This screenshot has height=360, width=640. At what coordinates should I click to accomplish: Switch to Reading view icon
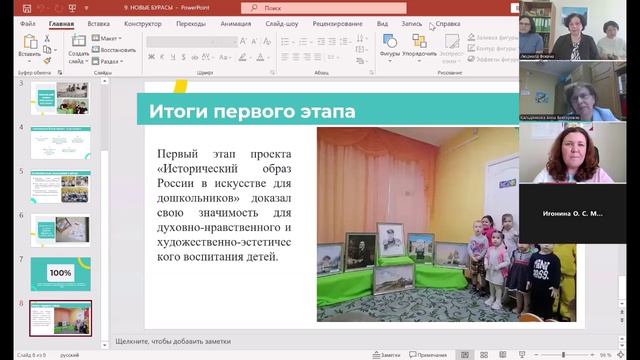503,355
